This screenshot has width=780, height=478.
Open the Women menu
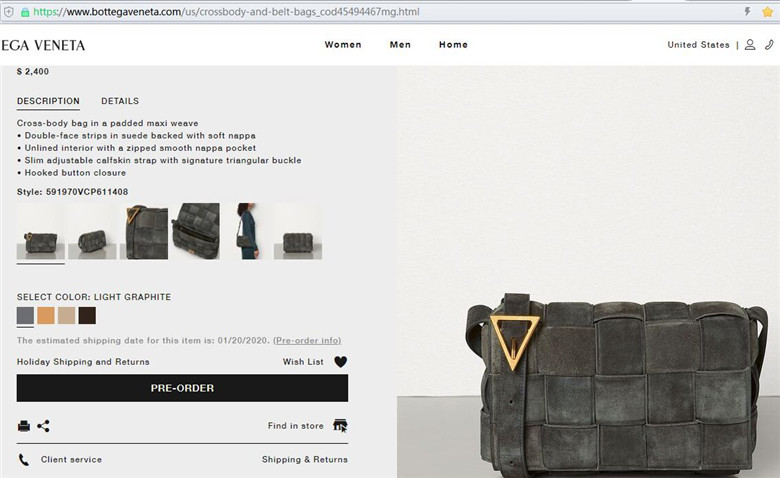point(343,45)
